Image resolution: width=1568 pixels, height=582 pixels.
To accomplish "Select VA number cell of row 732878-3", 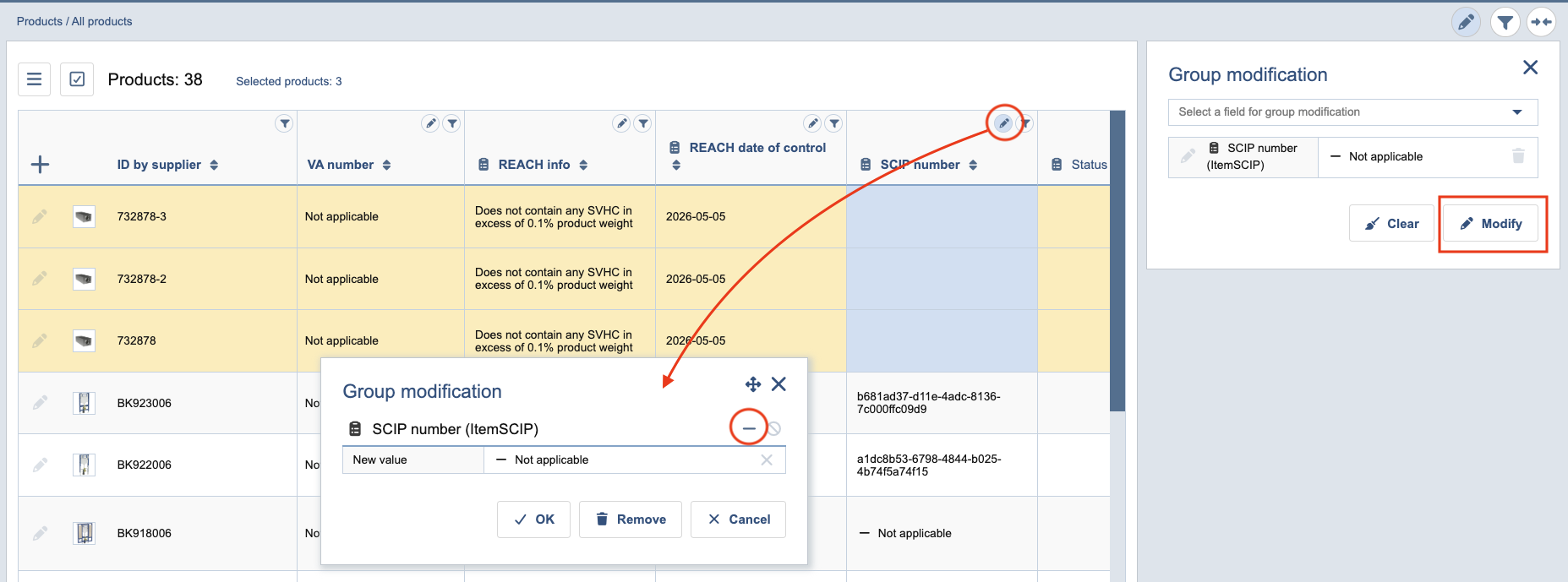I will [x=380, y=217].
